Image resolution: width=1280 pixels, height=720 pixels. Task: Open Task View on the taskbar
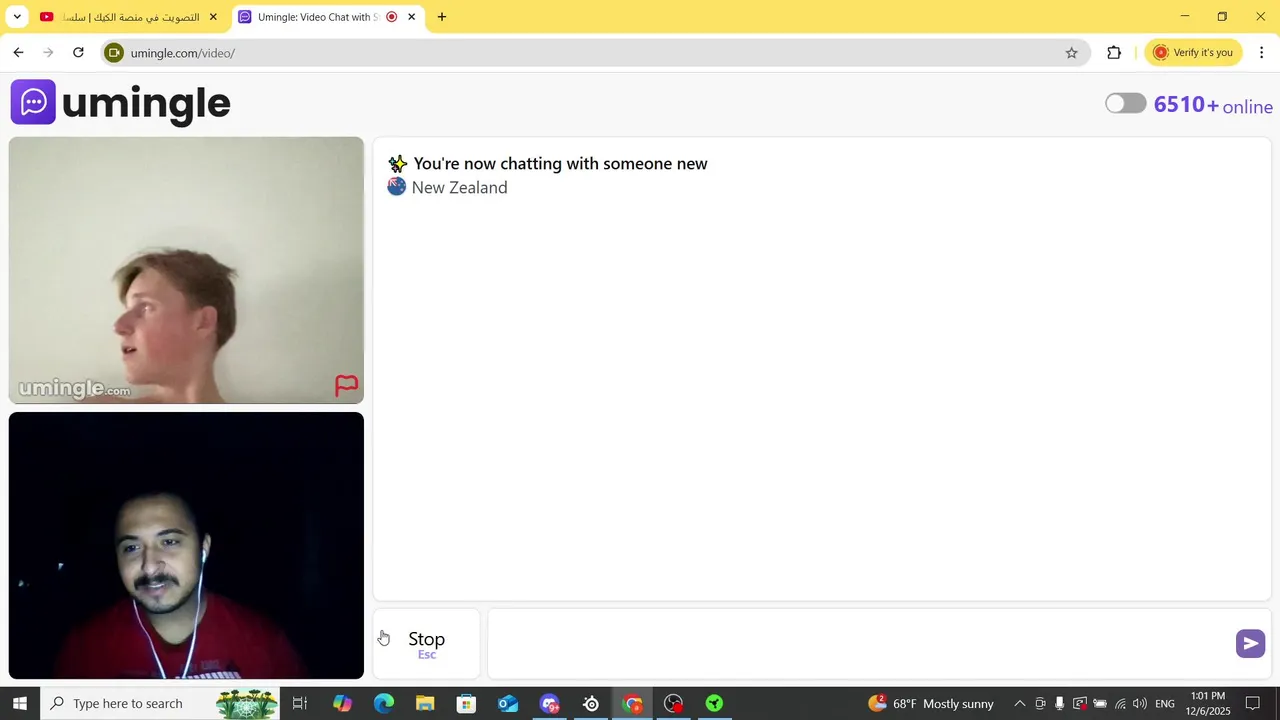pyautogui.click(x=300, y=704)
